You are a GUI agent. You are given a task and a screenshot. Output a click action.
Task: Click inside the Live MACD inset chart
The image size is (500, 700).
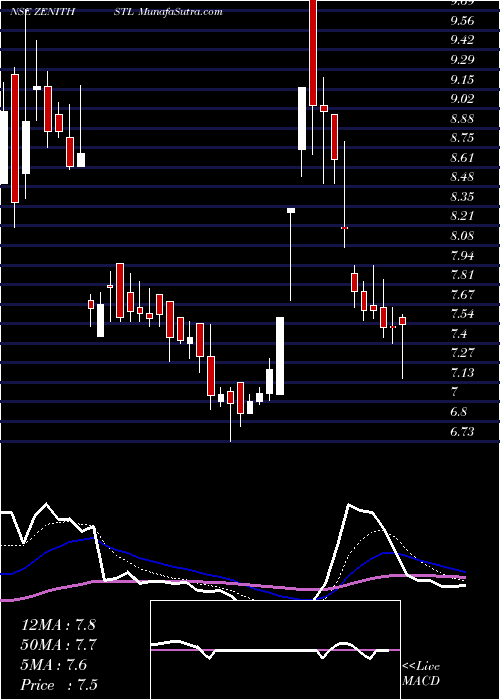tap(275, 650)
